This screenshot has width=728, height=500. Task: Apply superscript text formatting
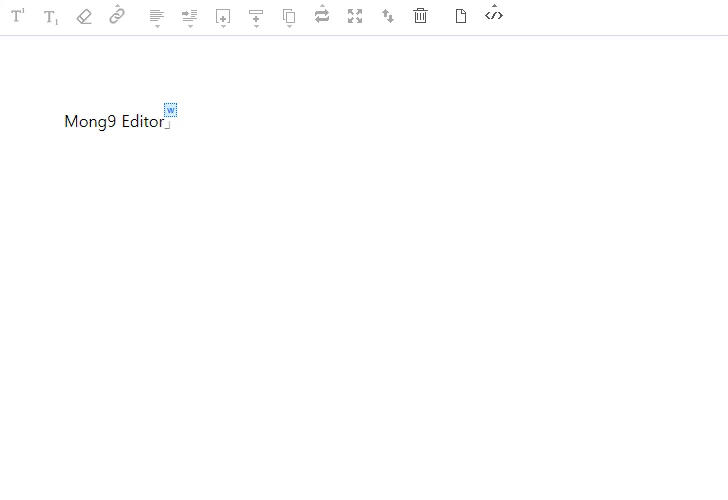18,16
